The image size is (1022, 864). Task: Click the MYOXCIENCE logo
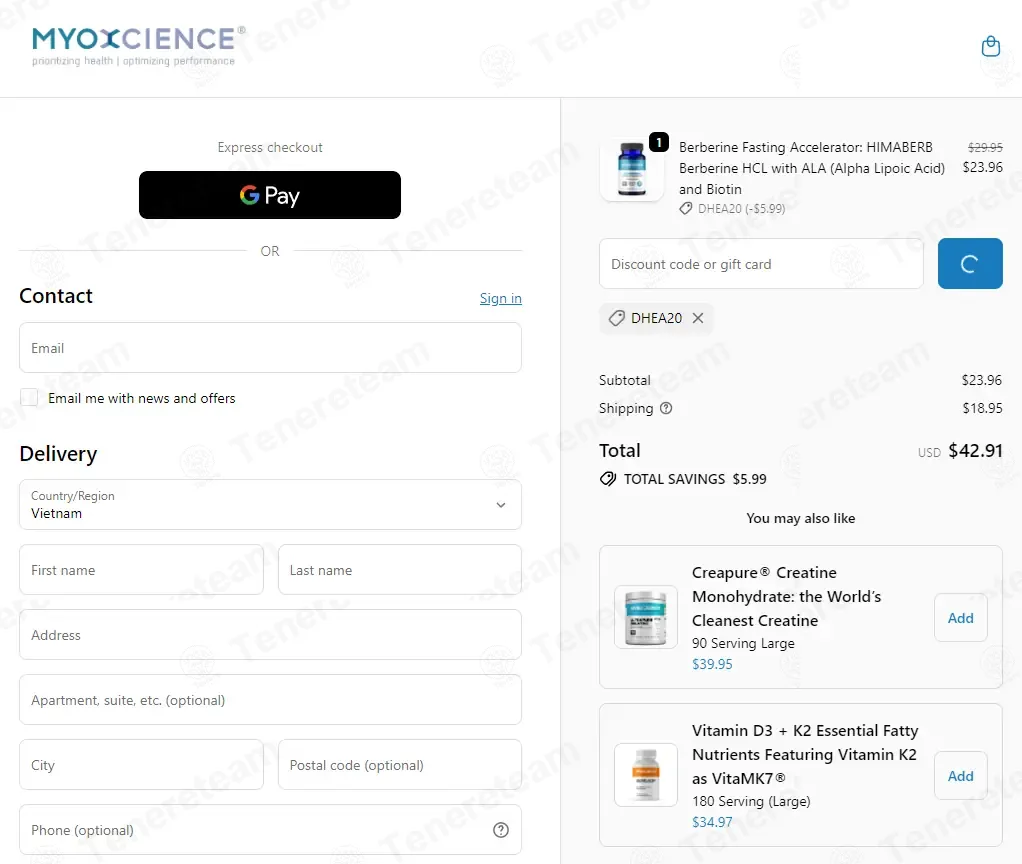click(x=138, y=46)
